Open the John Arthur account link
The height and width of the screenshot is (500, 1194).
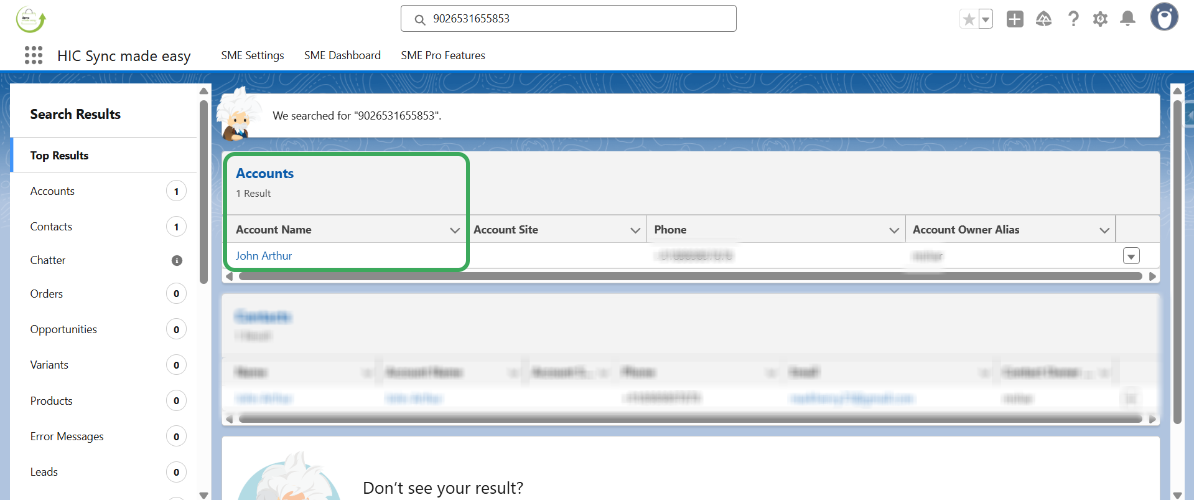pyautogui.click(x=263, y=256)
